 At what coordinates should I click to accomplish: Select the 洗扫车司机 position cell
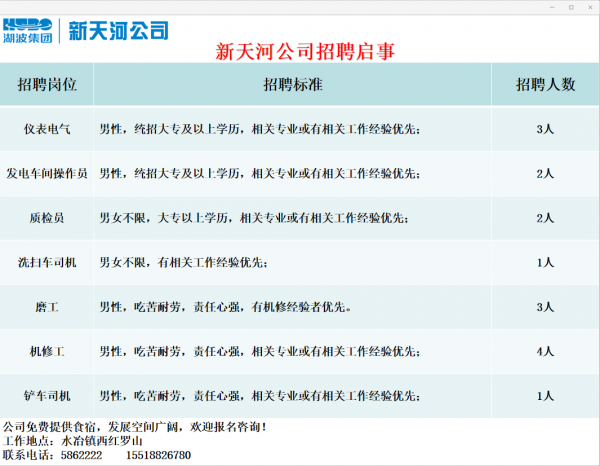pyautogui.click(x=47, y=262)
